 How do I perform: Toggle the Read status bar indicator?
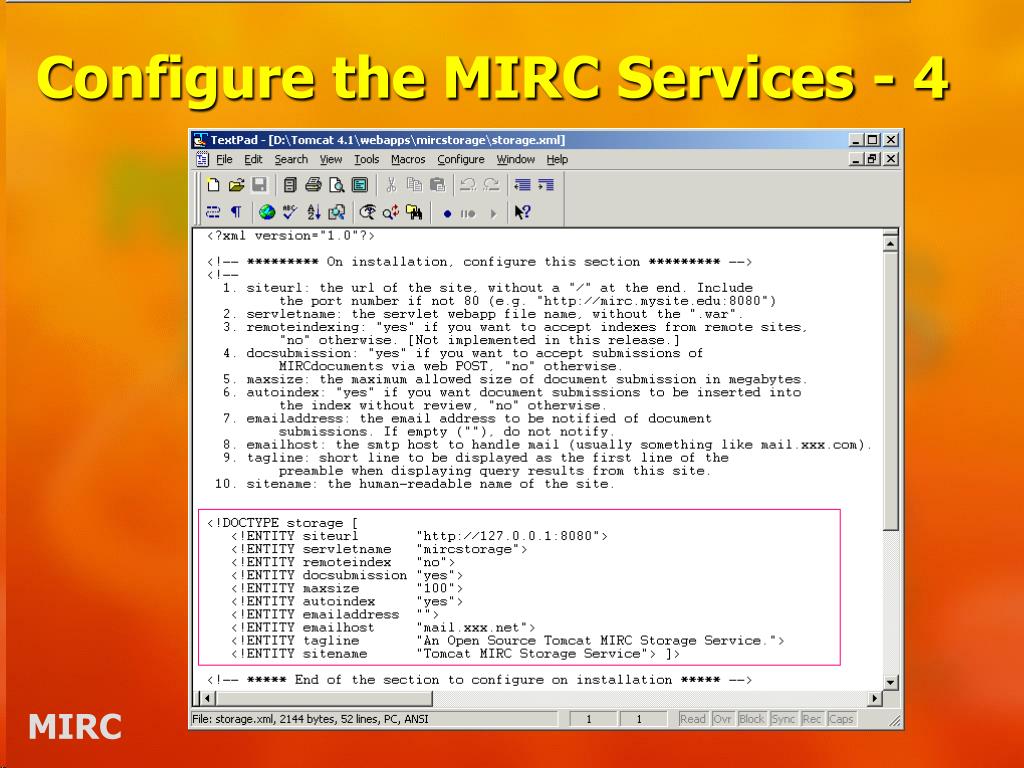693,719
